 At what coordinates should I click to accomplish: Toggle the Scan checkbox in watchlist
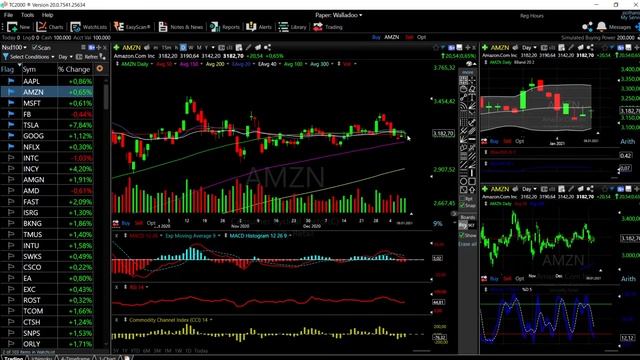coord(35,48)
